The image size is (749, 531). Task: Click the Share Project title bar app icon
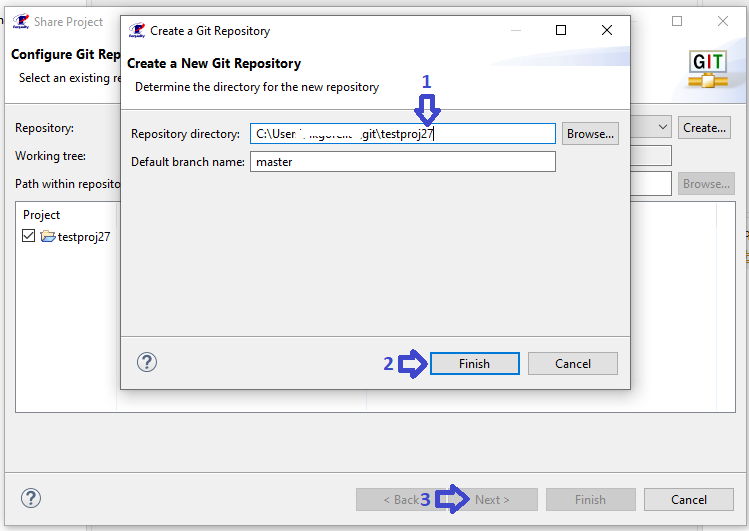tap(21, 21)
